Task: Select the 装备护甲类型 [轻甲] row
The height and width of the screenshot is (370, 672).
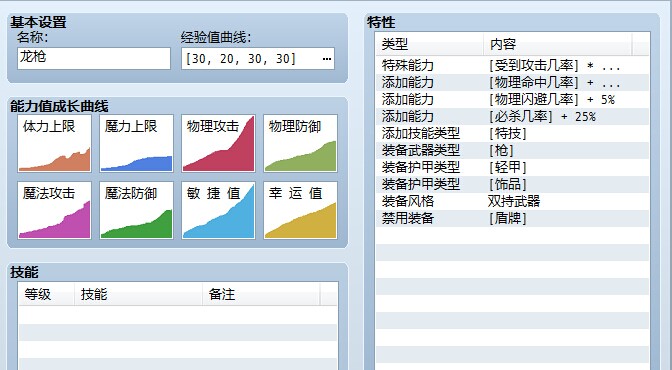Action: coord(513,167)
